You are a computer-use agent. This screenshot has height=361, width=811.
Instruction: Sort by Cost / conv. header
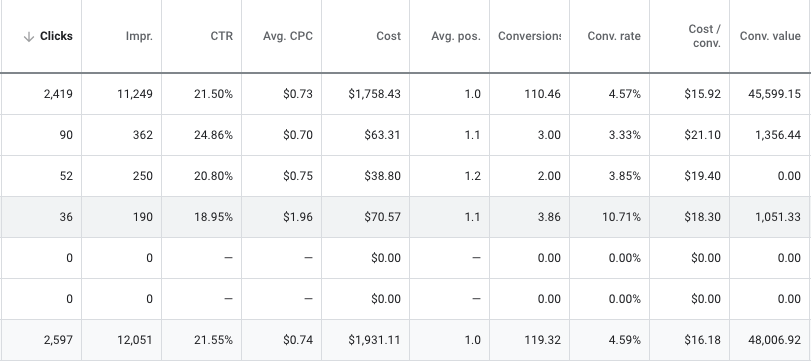tap(704, 36)
